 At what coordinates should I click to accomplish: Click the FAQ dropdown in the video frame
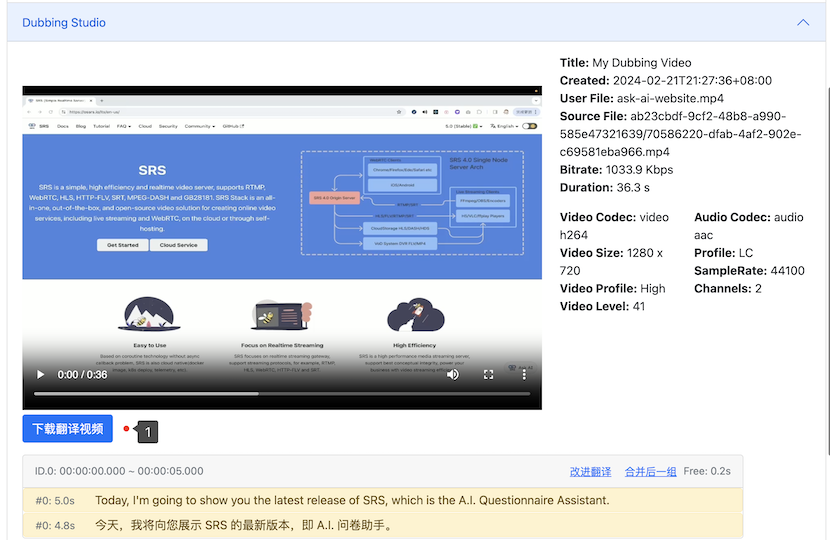point(123,127)
